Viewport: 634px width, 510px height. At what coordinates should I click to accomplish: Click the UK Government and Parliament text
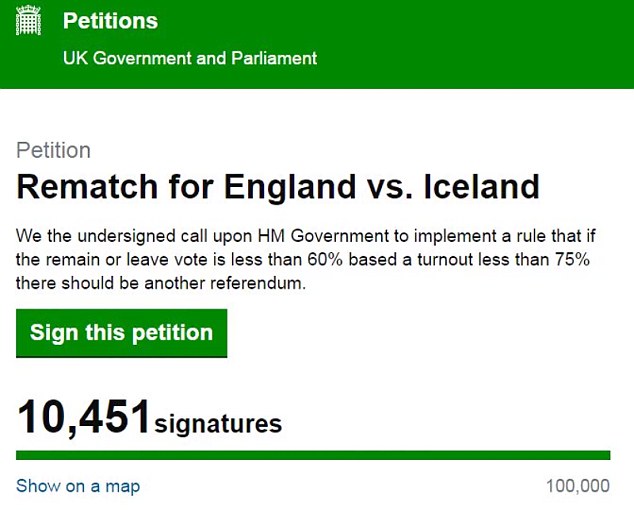click(x=189, y=58)
